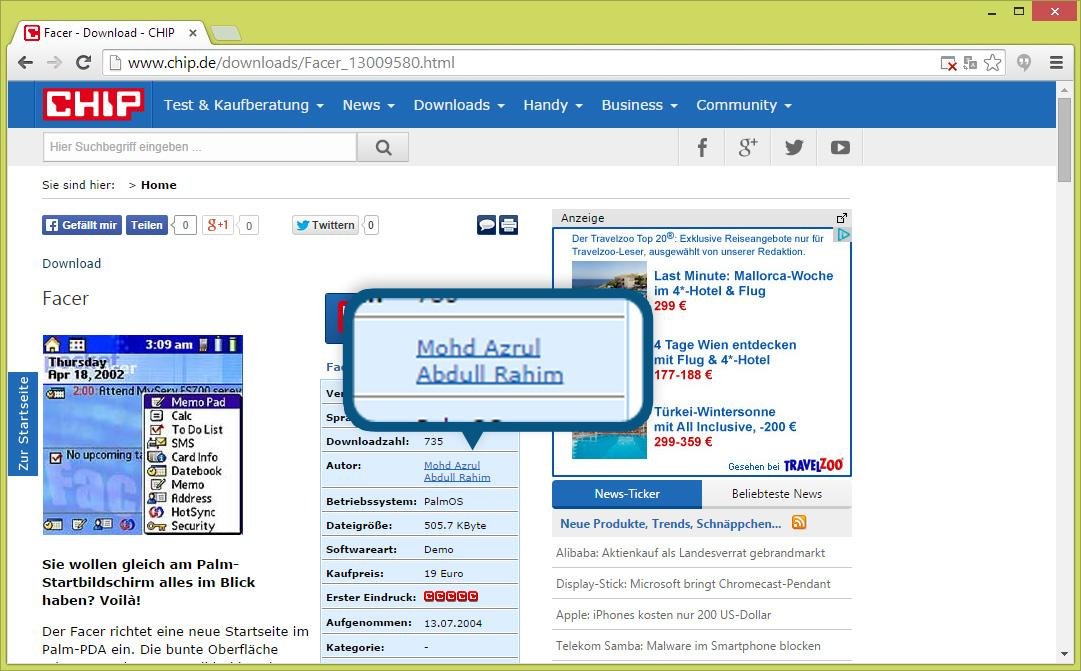Click the Travelzoo logo in the ad
This screenshot has height=671, width=1081.
[813, 465]
